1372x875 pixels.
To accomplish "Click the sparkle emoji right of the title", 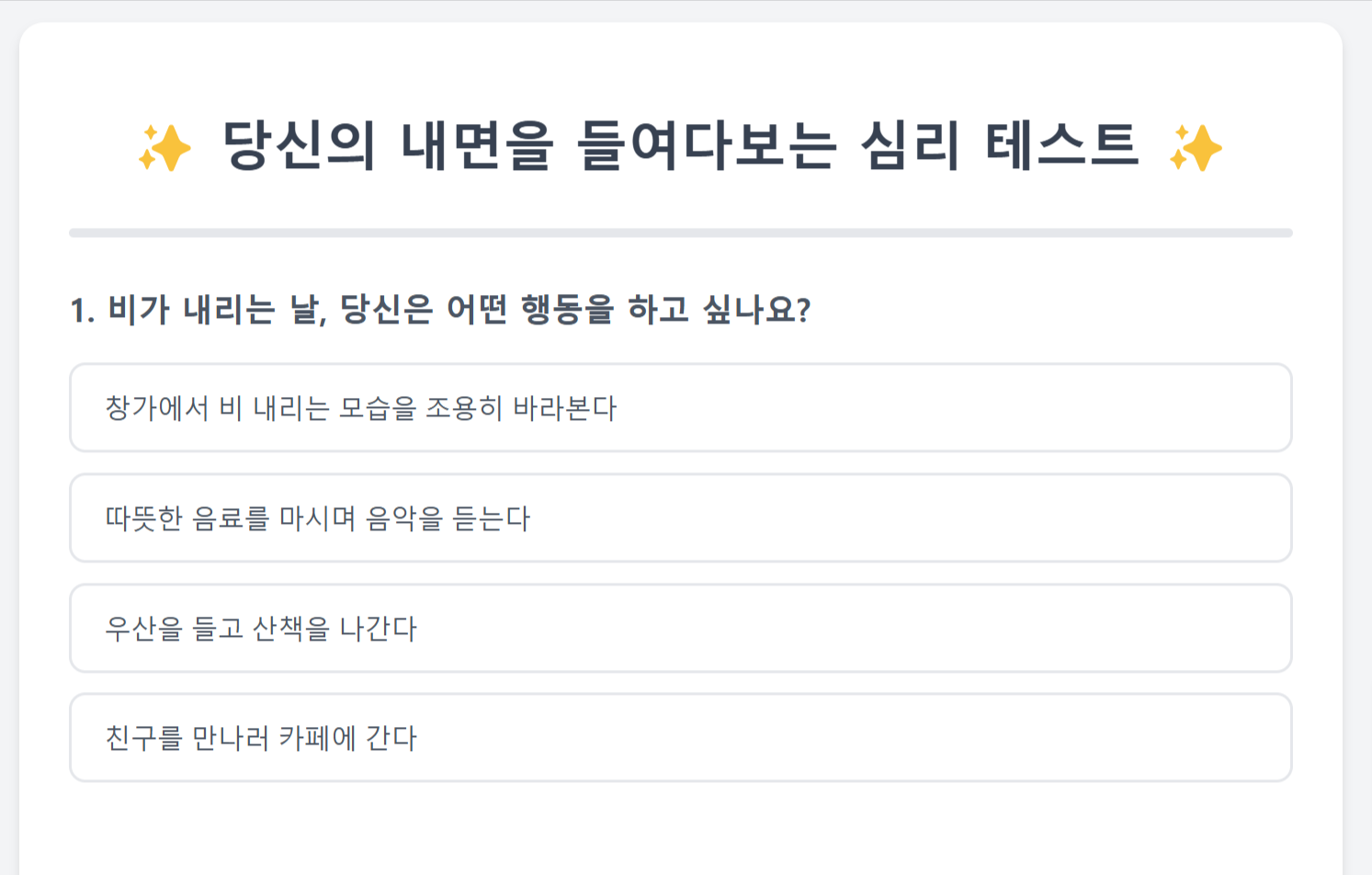I will click(x=1196, y=148).
